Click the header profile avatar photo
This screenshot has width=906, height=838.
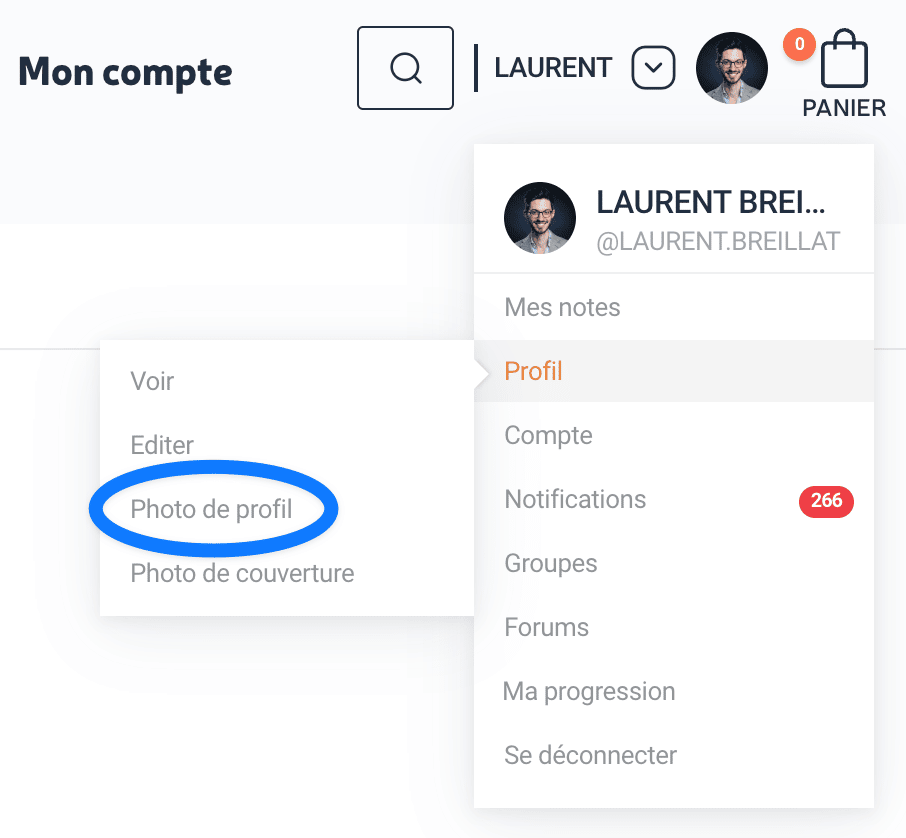732,68
